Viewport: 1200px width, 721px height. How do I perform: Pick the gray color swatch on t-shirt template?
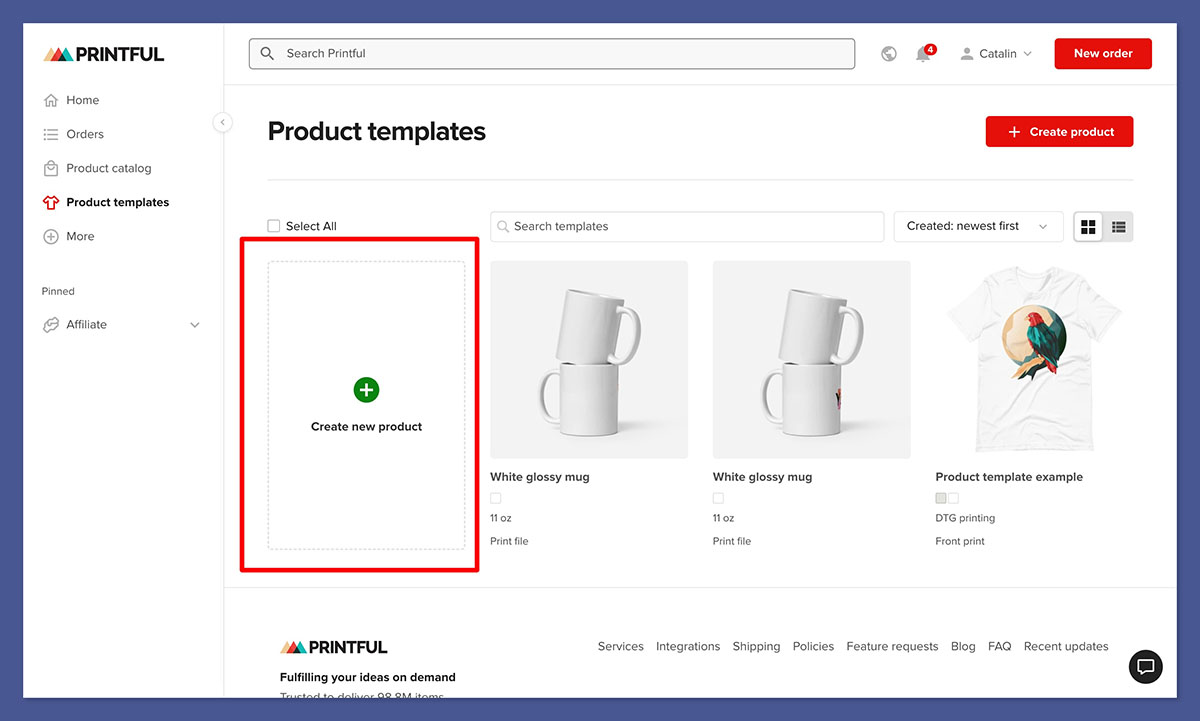[x=941, y=498]
